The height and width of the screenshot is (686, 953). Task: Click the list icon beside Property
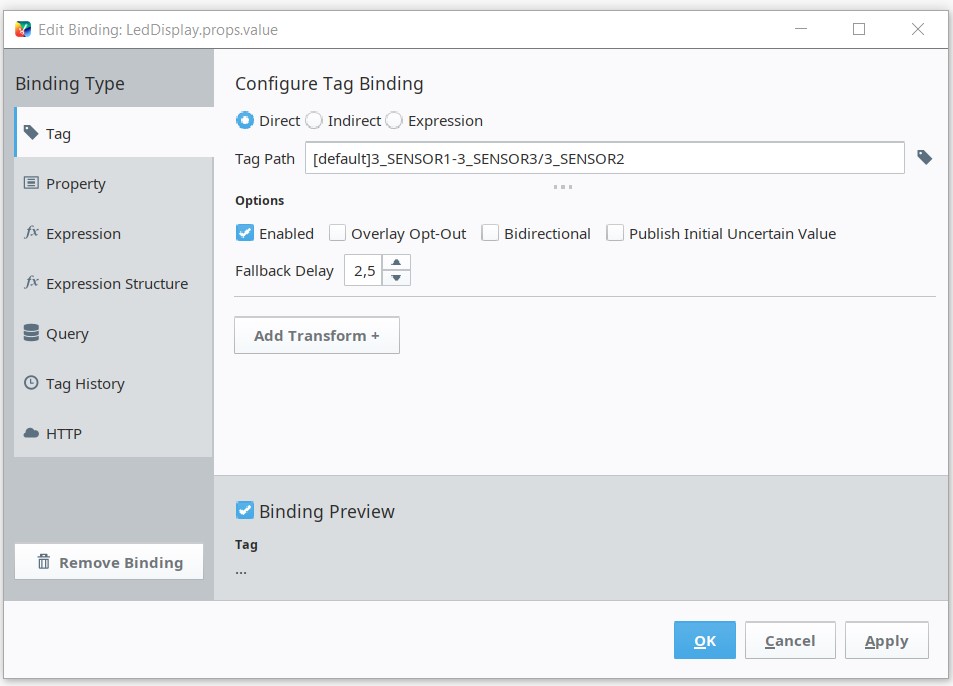[x=31, y=182]
